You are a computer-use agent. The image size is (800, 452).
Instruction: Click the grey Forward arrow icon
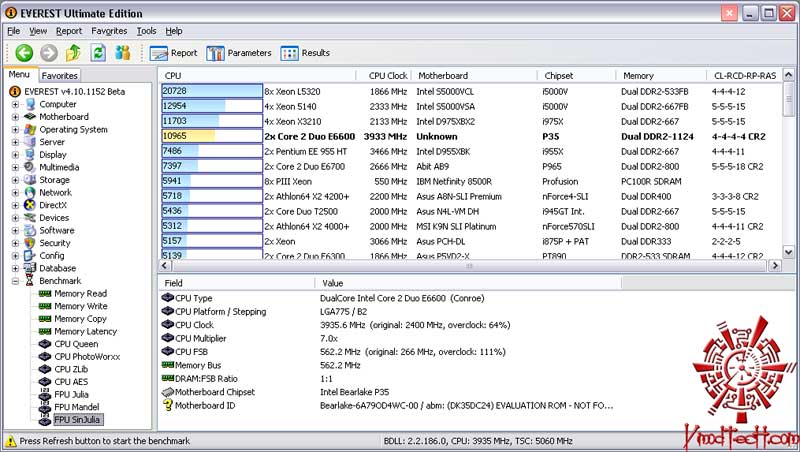tap(49, 53)
